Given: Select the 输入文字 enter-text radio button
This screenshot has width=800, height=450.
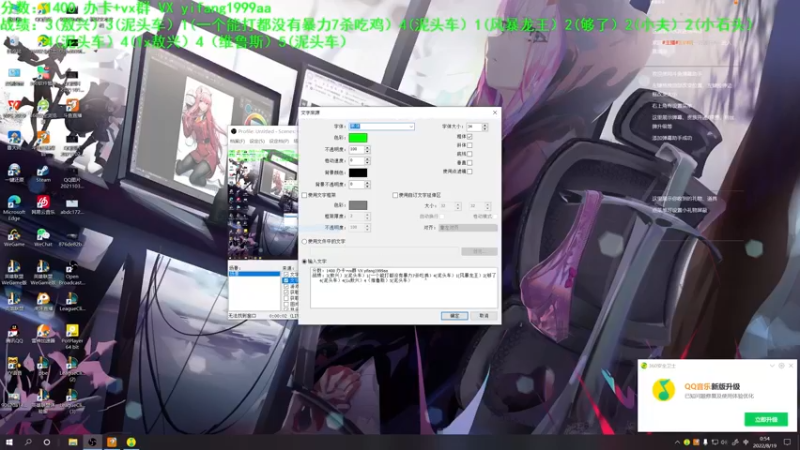Looking at the screenshot, I should pos(305,261).
